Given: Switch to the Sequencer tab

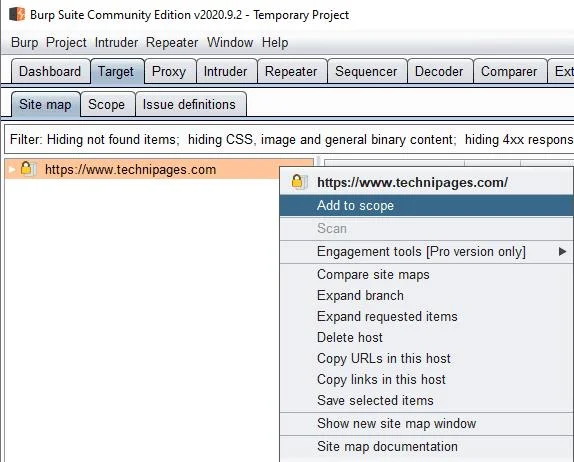Looking at the screenshot, I should tap(367, 71).
